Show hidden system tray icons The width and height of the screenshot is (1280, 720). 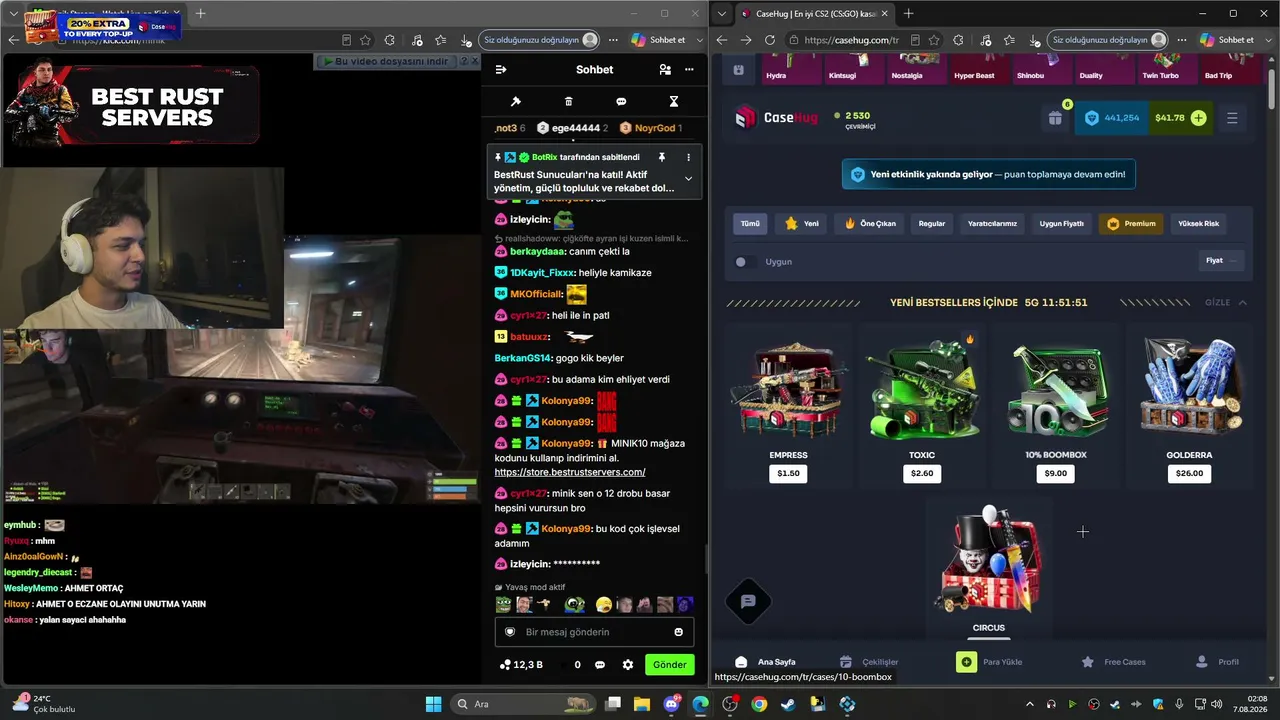pos(1031,704)
